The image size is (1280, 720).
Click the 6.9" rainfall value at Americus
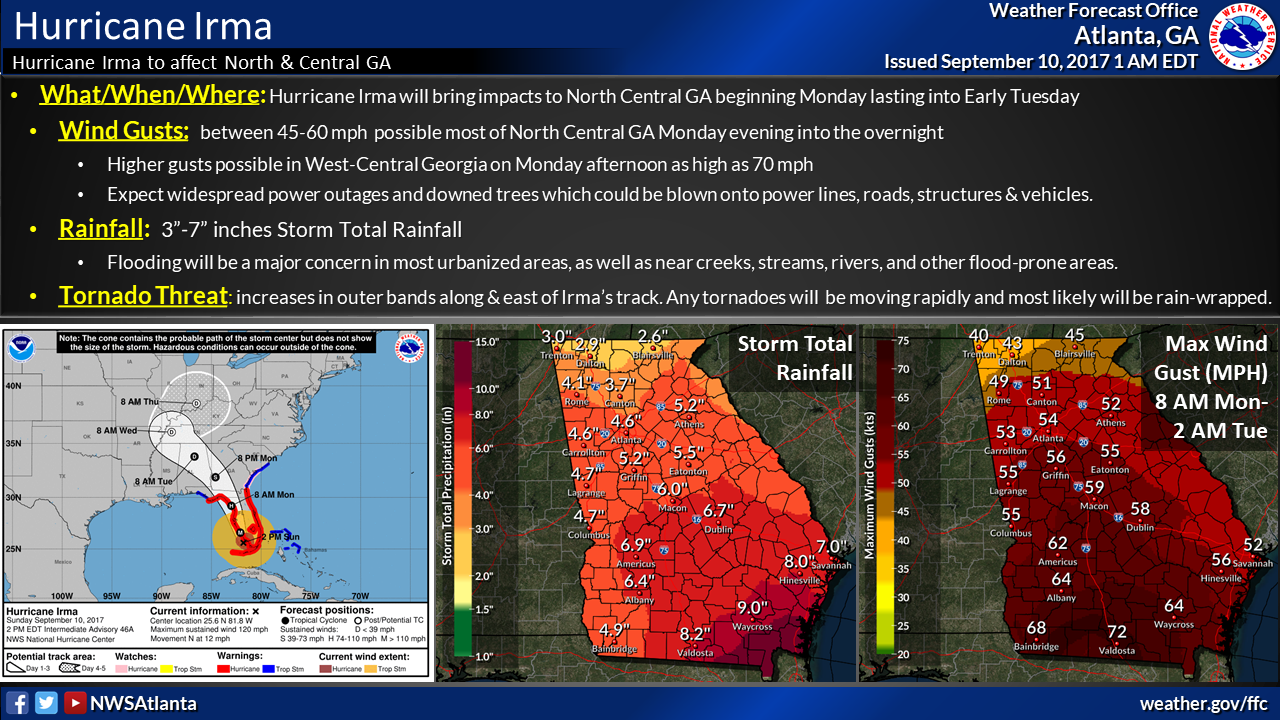(x=636, y=545)
